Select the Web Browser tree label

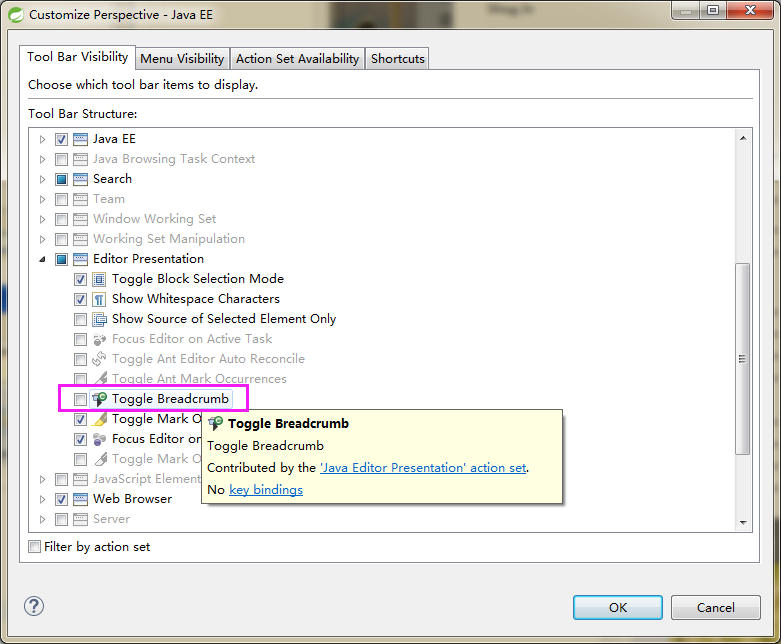(x=132, y=499)
